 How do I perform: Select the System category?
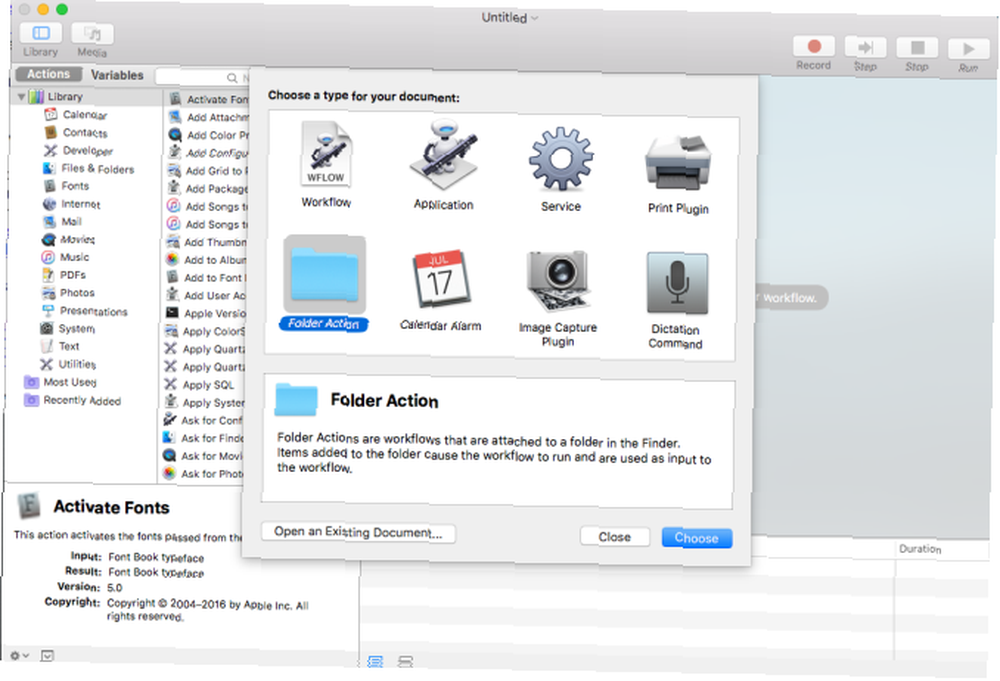pyautogui.click(x=76, y=328)
